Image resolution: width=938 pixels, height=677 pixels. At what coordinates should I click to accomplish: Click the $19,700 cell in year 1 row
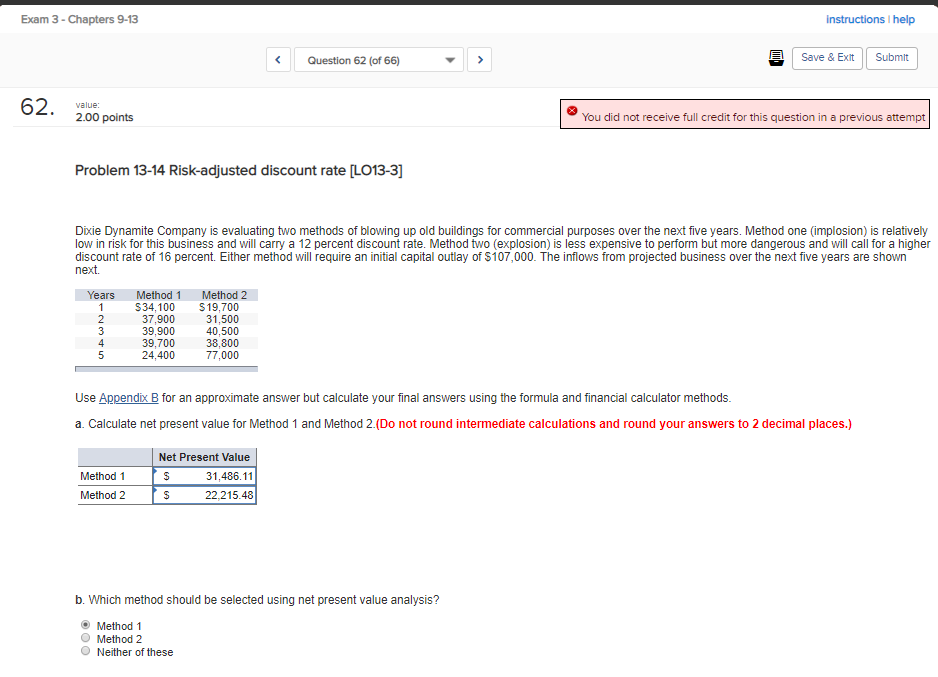219,307
